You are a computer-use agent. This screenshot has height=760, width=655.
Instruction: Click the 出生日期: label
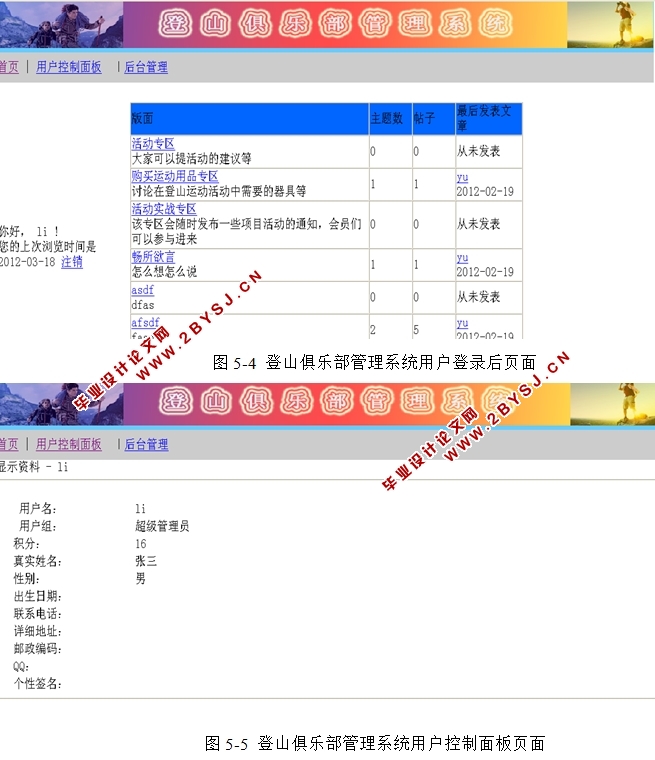click(x=37, y=596)
